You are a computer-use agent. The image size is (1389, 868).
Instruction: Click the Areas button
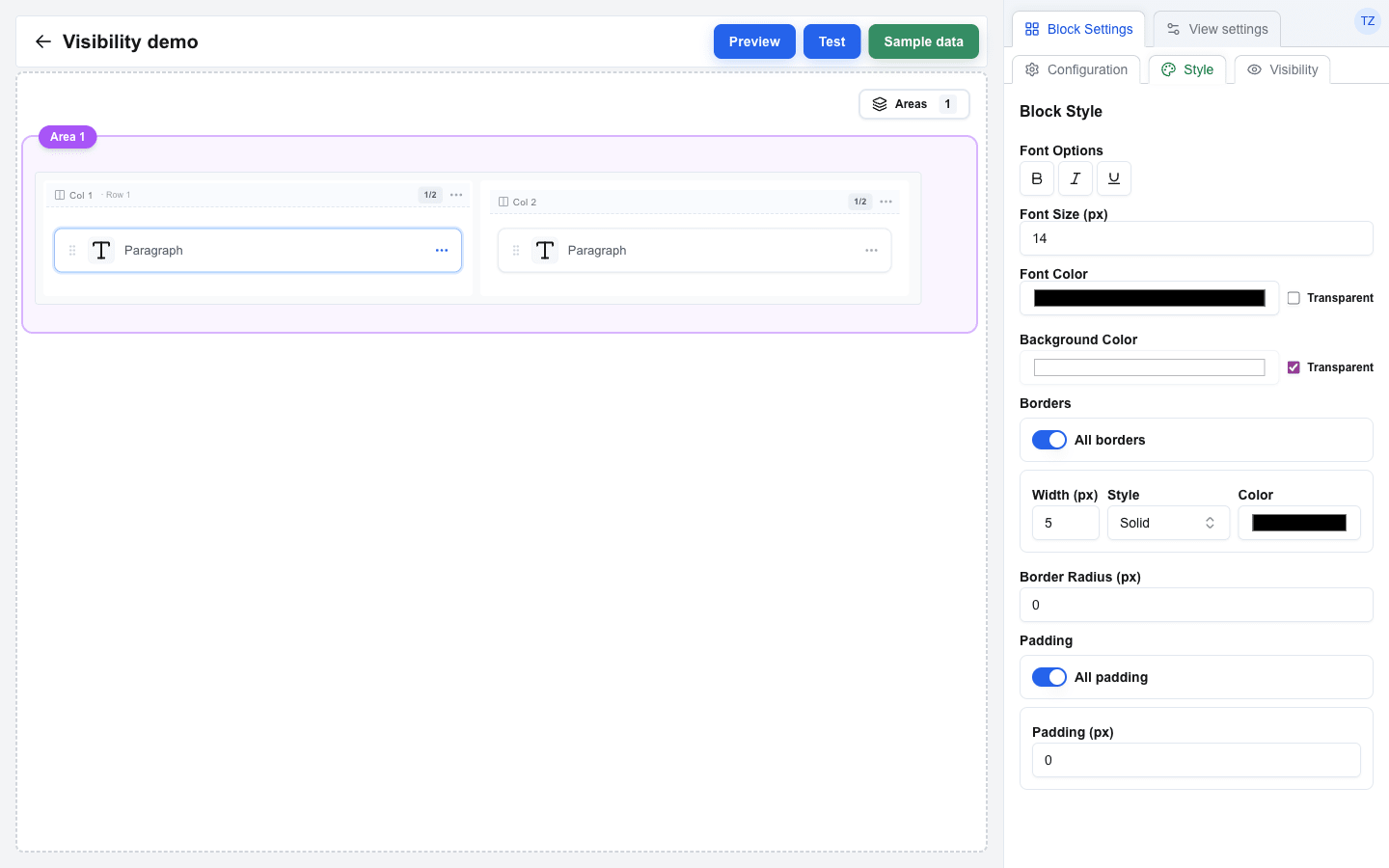[x=914, y=104]
